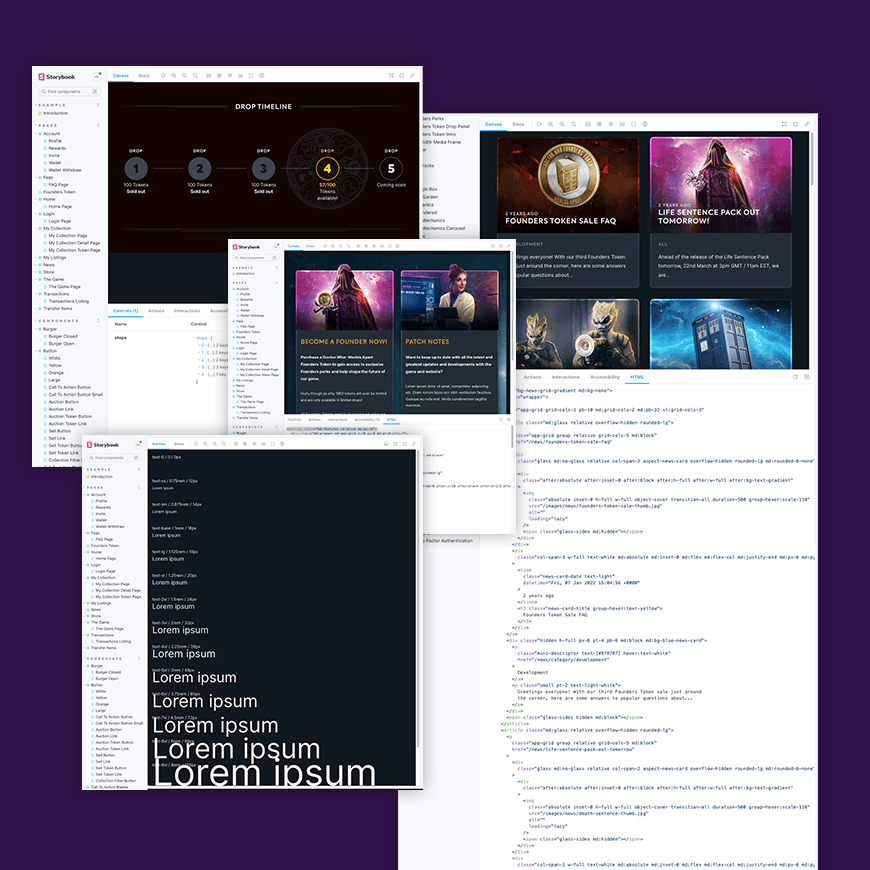This screenshot has width=870, height=870.
Task: Click the Find components search box in the typography window
Action: tap(114, 458)
